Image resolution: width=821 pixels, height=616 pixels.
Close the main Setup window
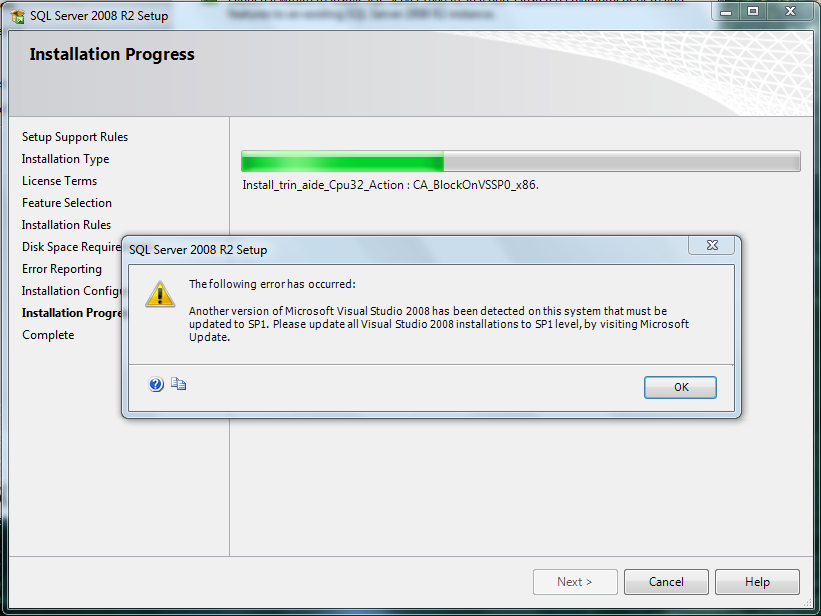pos(790,12)
